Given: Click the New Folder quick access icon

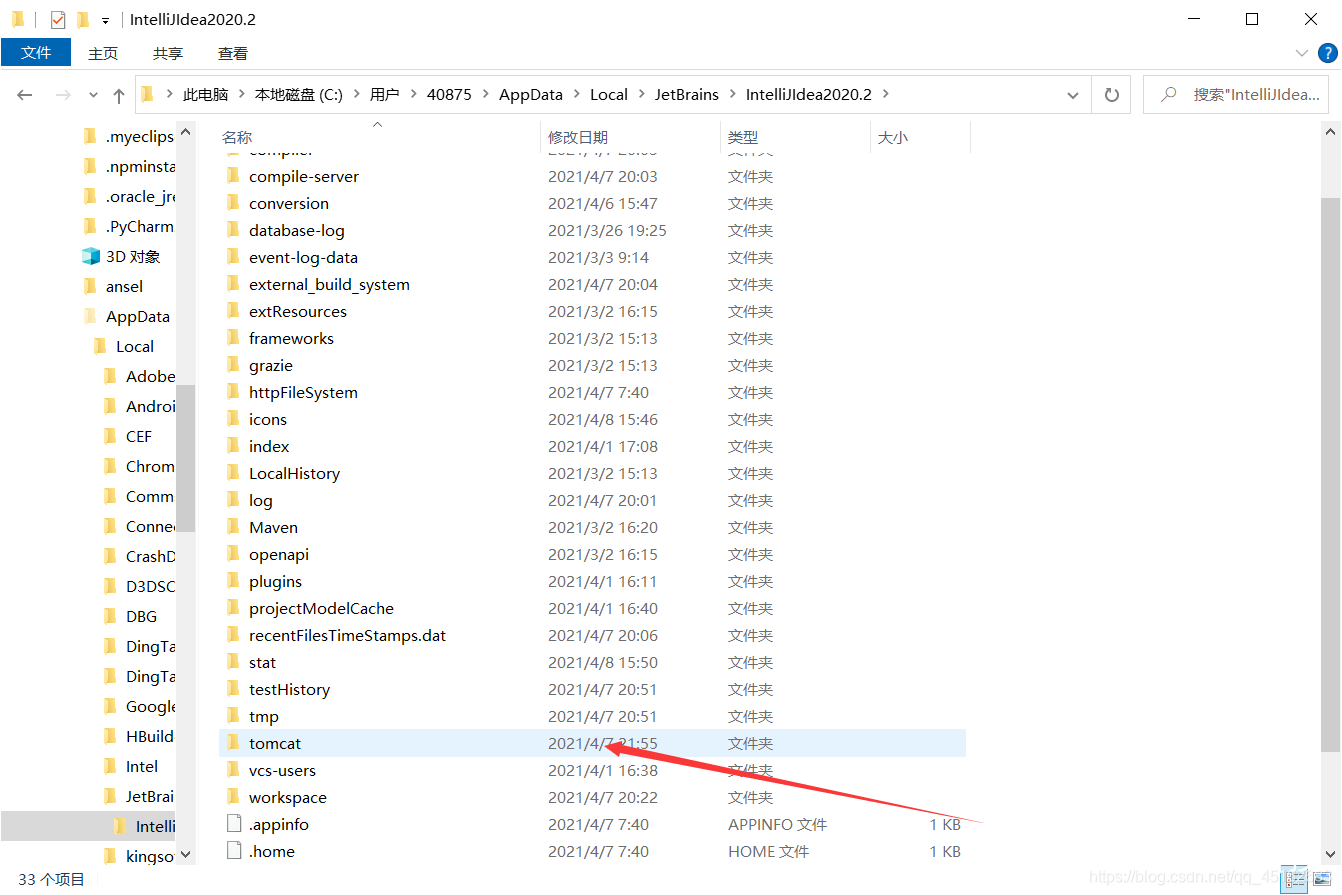Looking at the screenshot, I should pyautogui.click(x=82, y=19).
